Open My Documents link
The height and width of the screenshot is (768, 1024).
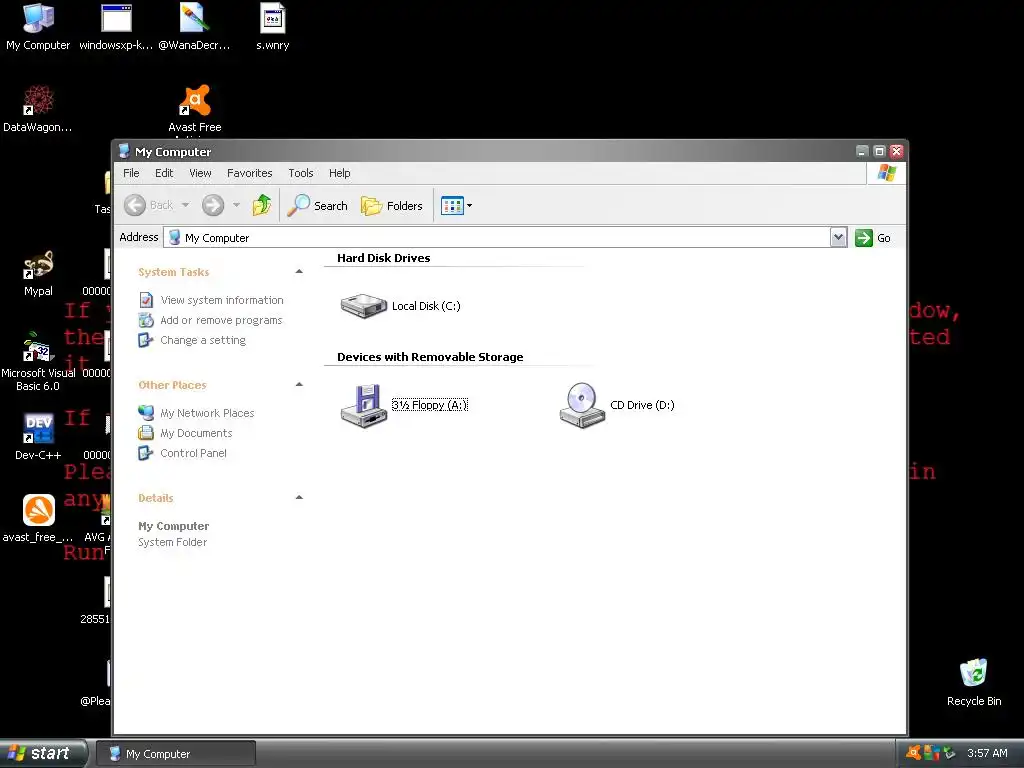(x=196, y=433)
